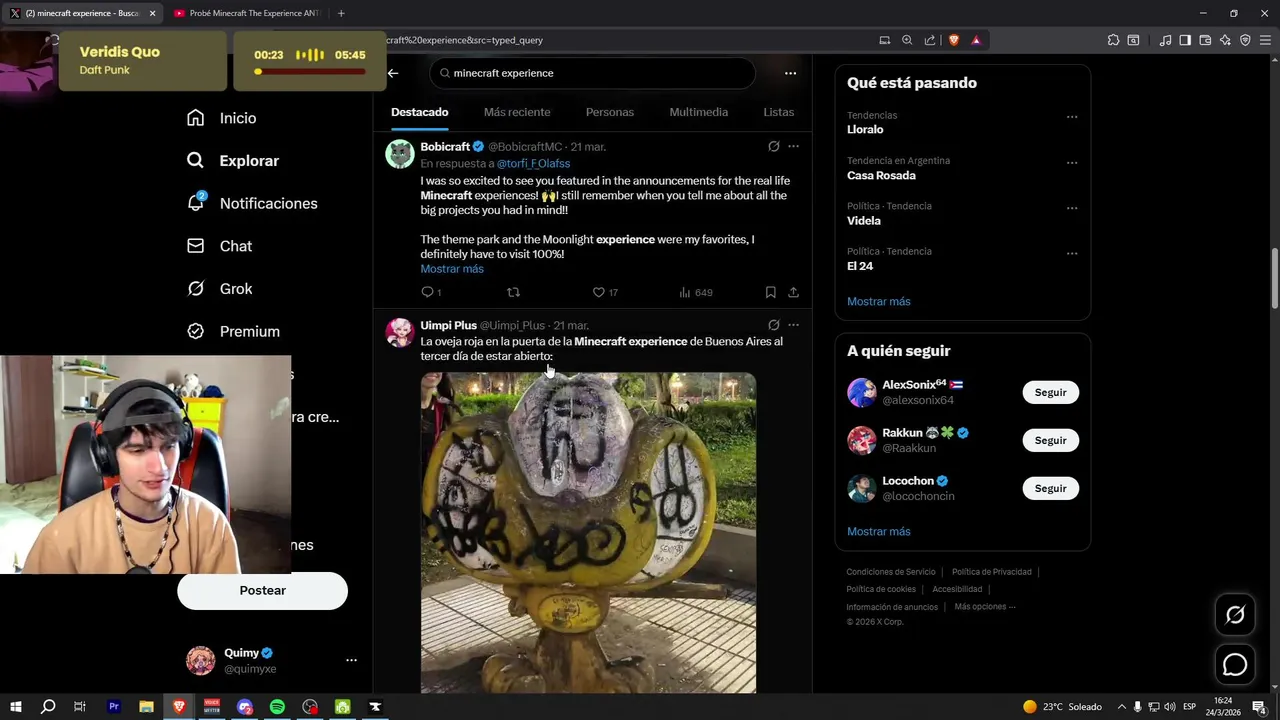
Task: Open options for El 24 trend
Action: tap(1072, 254)
